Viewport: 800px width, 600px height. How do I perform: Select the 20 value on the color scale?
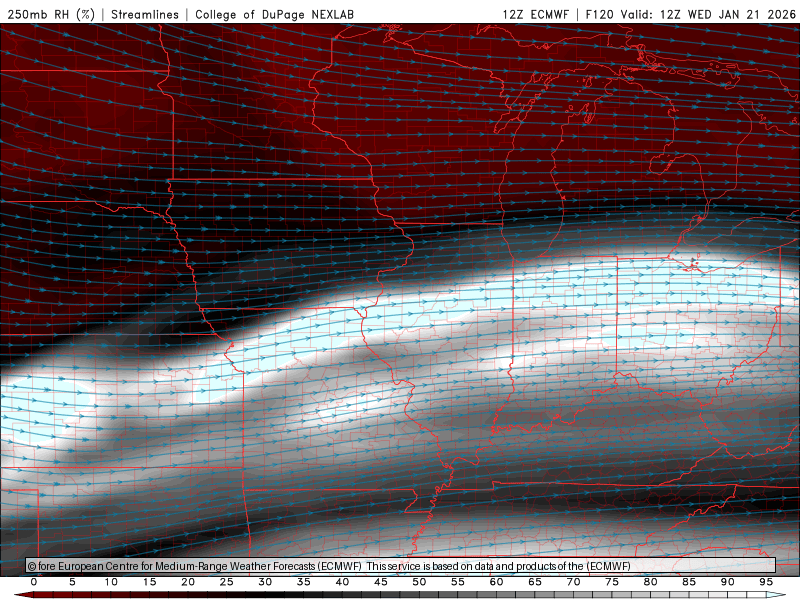click(x=188, y=582)
